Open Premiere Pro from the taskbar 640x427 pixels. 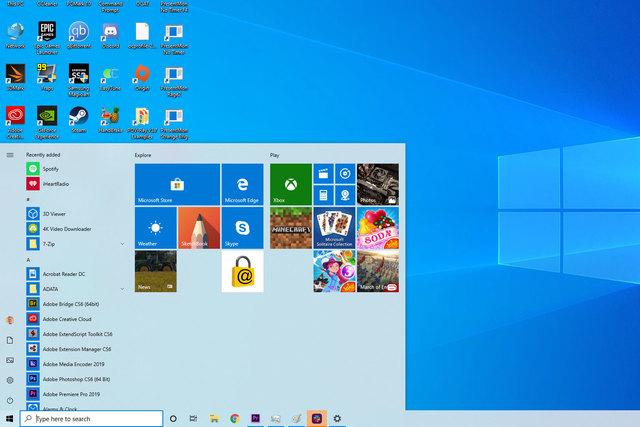(x=255, y=418)
